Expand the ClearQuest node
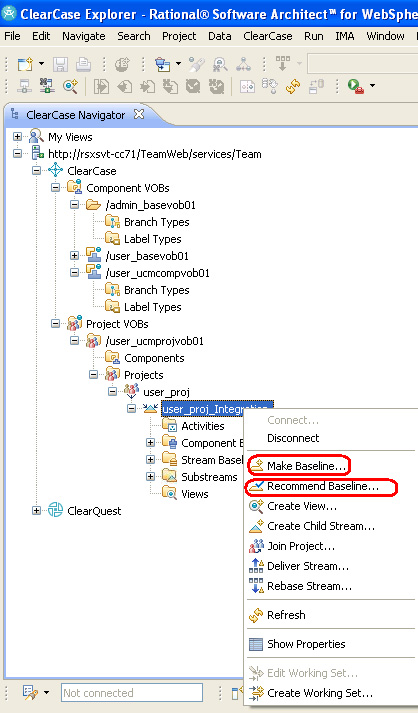The image size is (418, 713). (36, 511)
